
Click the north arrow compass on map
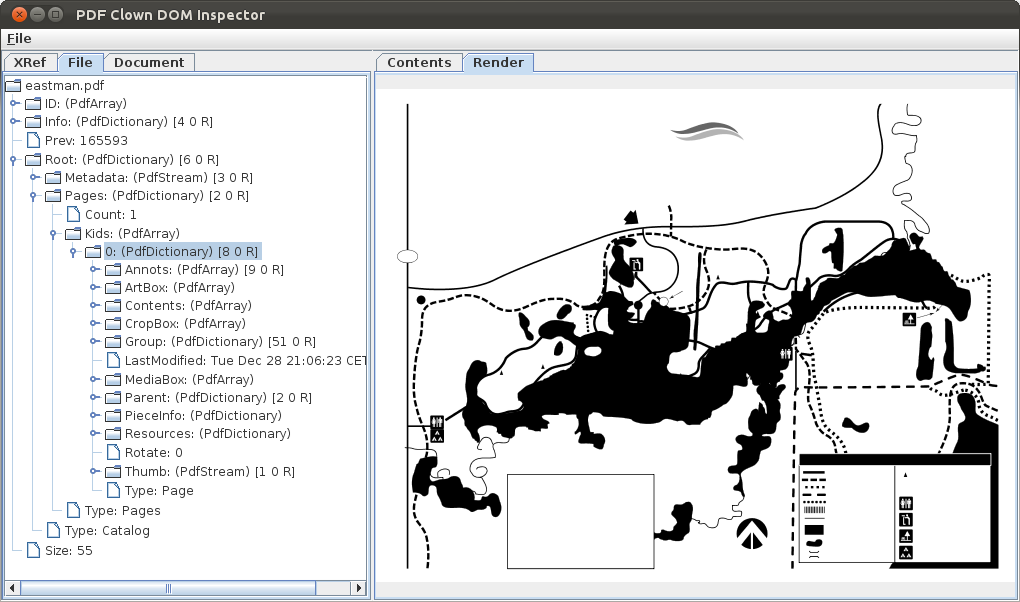[x=752, y=533]
